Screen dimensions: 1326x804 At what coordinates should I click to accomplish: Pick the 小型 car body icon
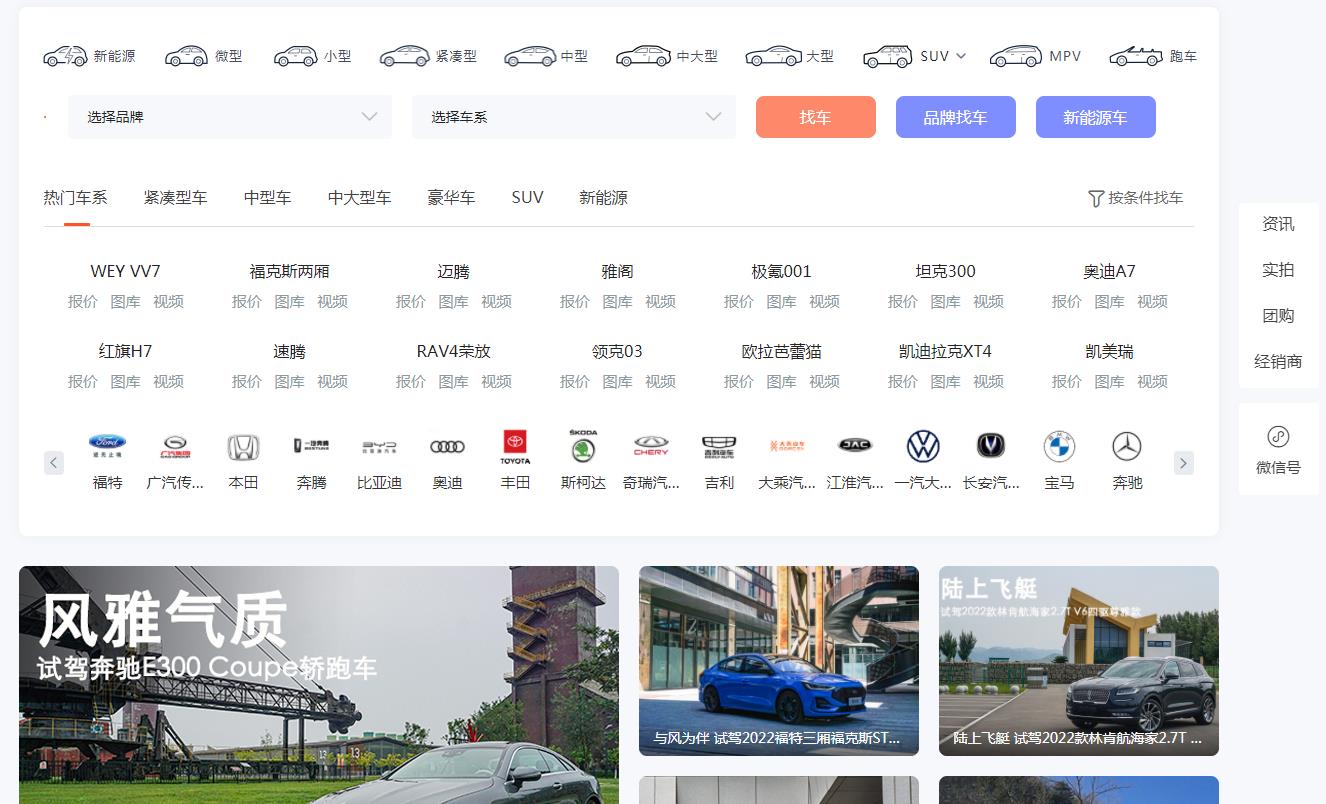coord(295,56)
